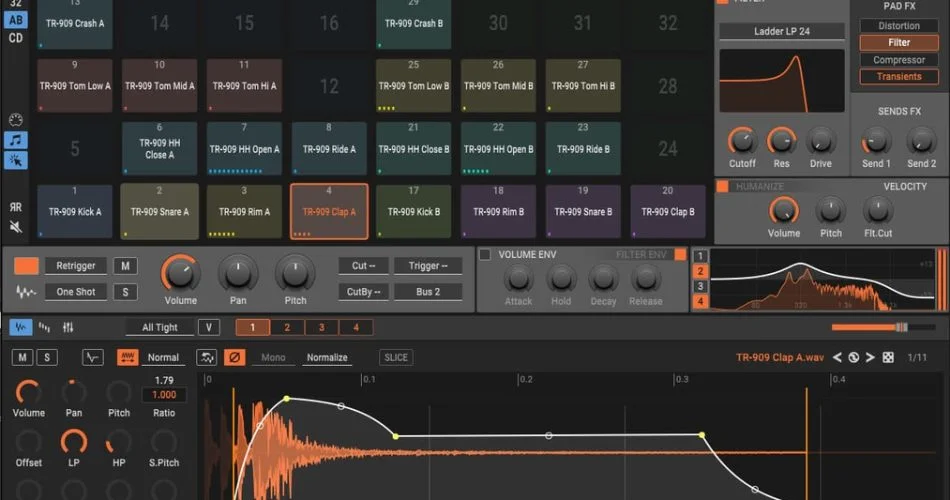
Task: Click the Normalize button
Action: [327, 358]
